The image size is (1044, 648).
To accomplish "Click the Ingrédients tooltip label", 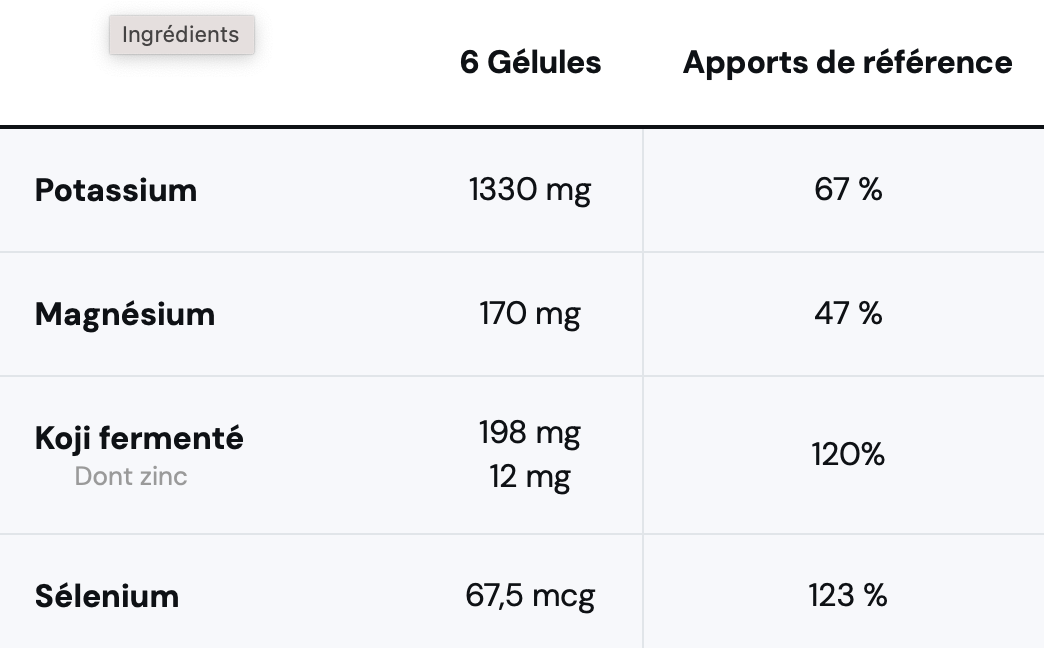I will (x=181, y=35).
